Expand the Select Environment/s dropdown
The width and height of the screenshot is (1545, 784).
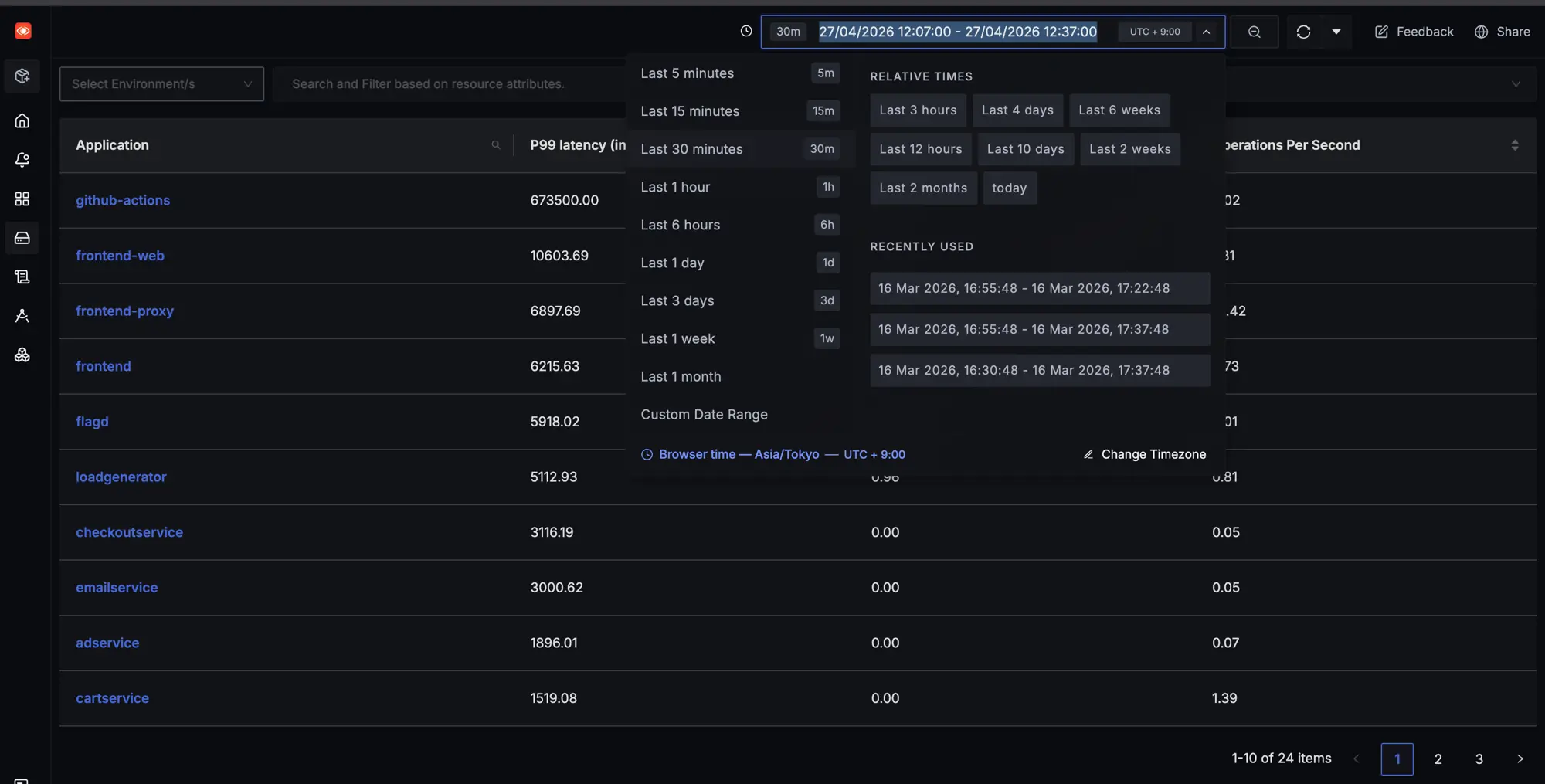tap(161, 83)
